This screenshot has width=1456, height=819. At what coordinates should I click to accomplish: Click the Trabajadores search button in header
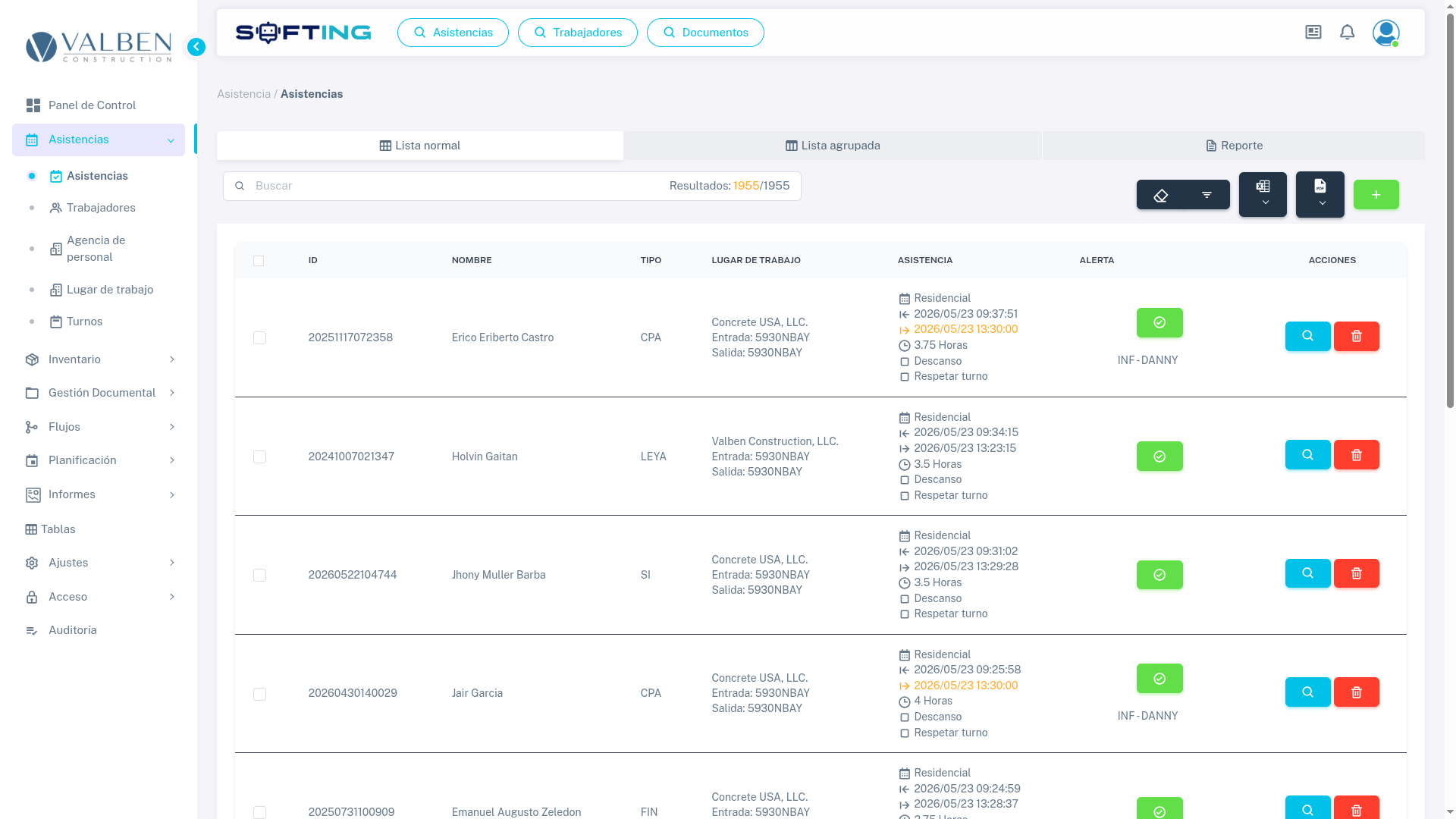click(577, 33)
